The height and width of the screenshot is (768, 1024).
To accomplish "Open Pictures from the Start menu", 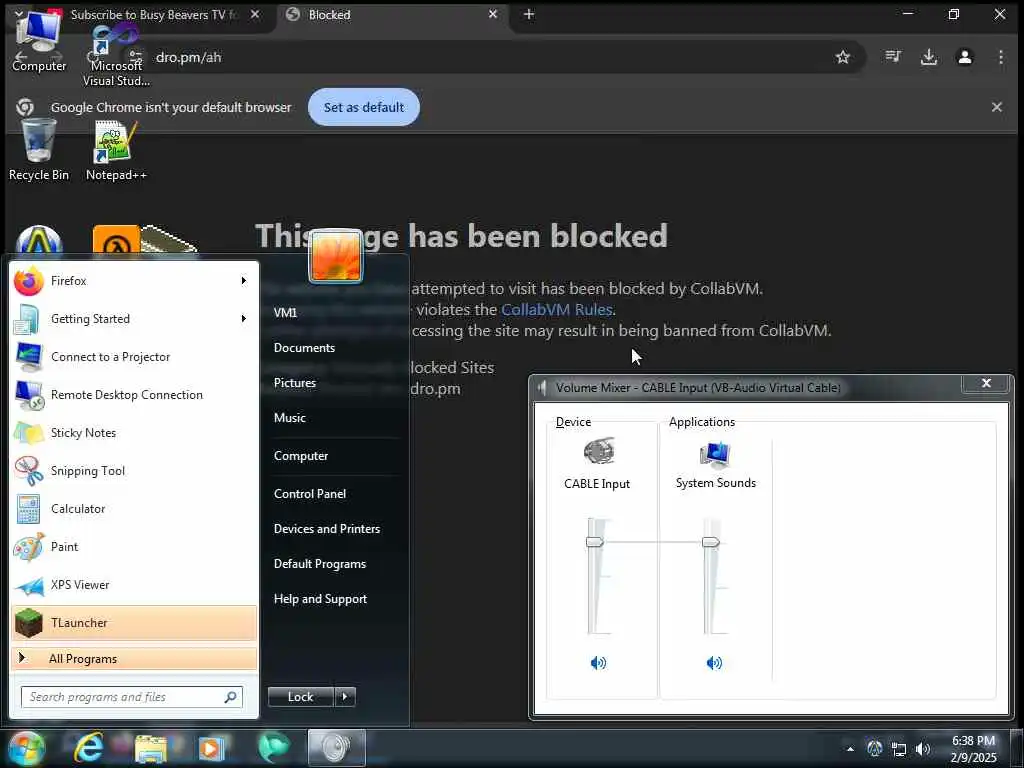I will tap(295, 383).
